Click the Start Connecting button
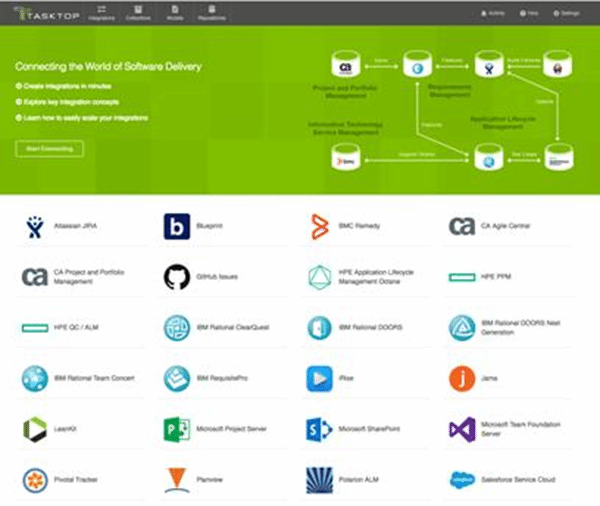600x506 pixels. tap(49, 149)
